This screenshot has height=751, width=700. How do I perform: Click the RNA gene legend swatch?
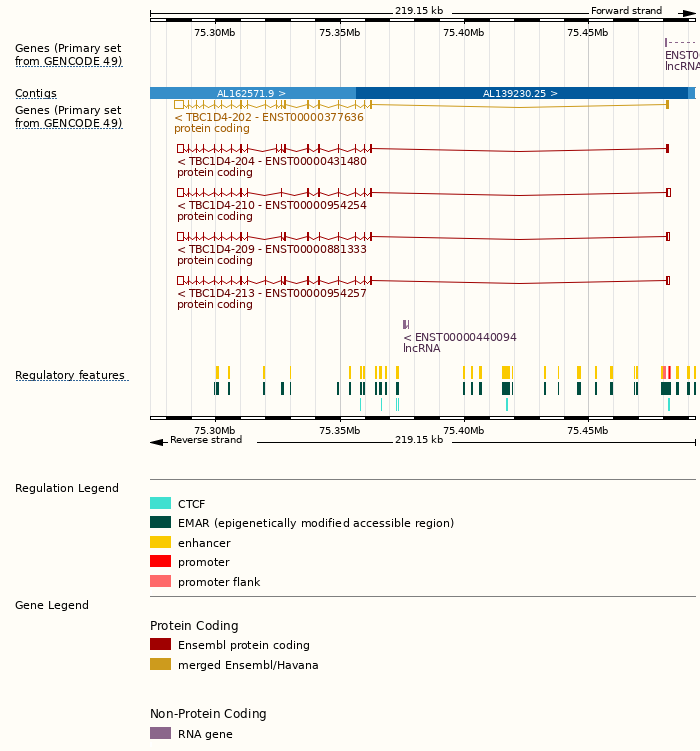coord(160,733)
